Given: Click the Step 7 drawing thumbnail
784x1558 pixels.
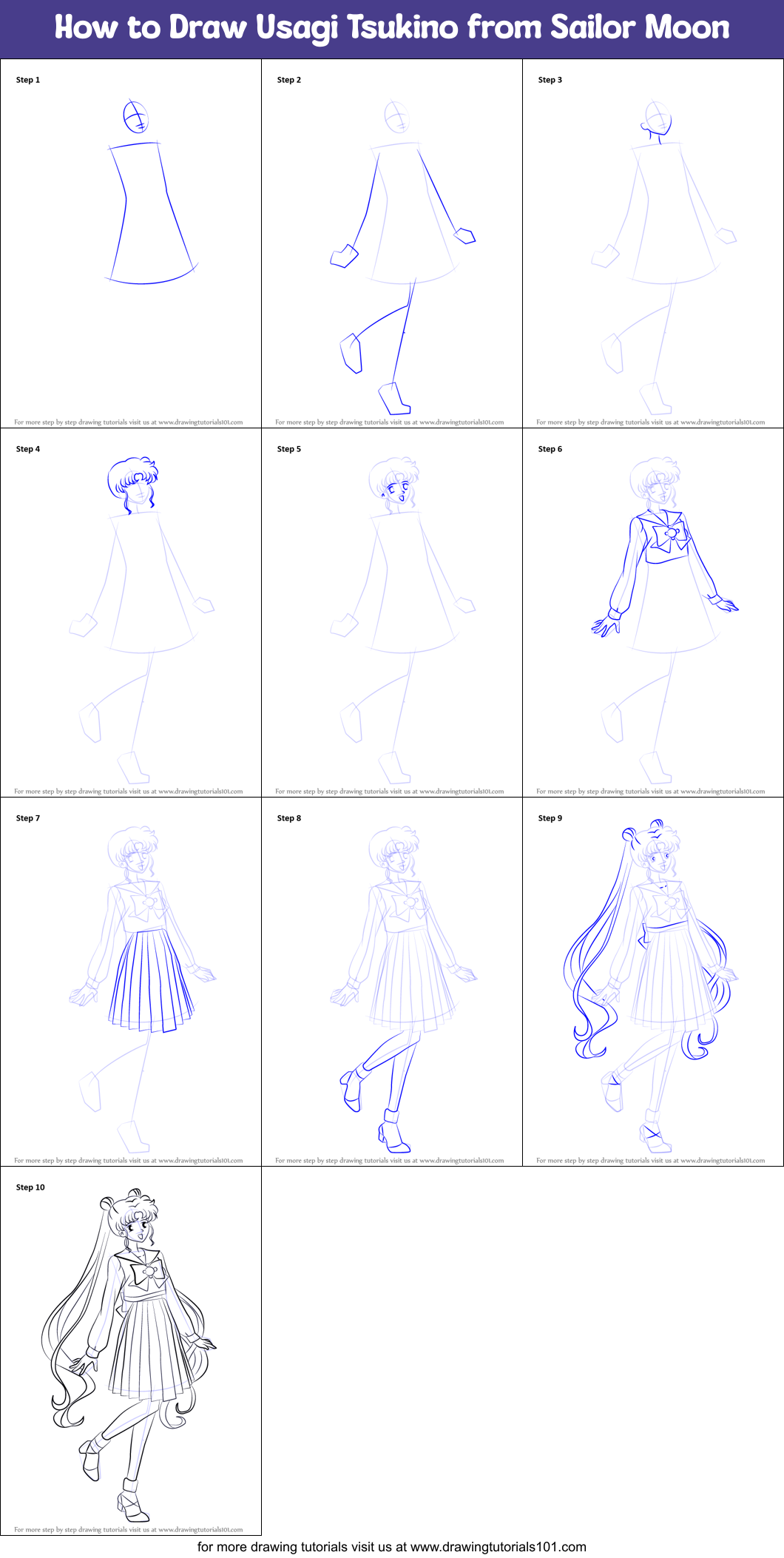Looking at the screenshot, I should (130, 982).
